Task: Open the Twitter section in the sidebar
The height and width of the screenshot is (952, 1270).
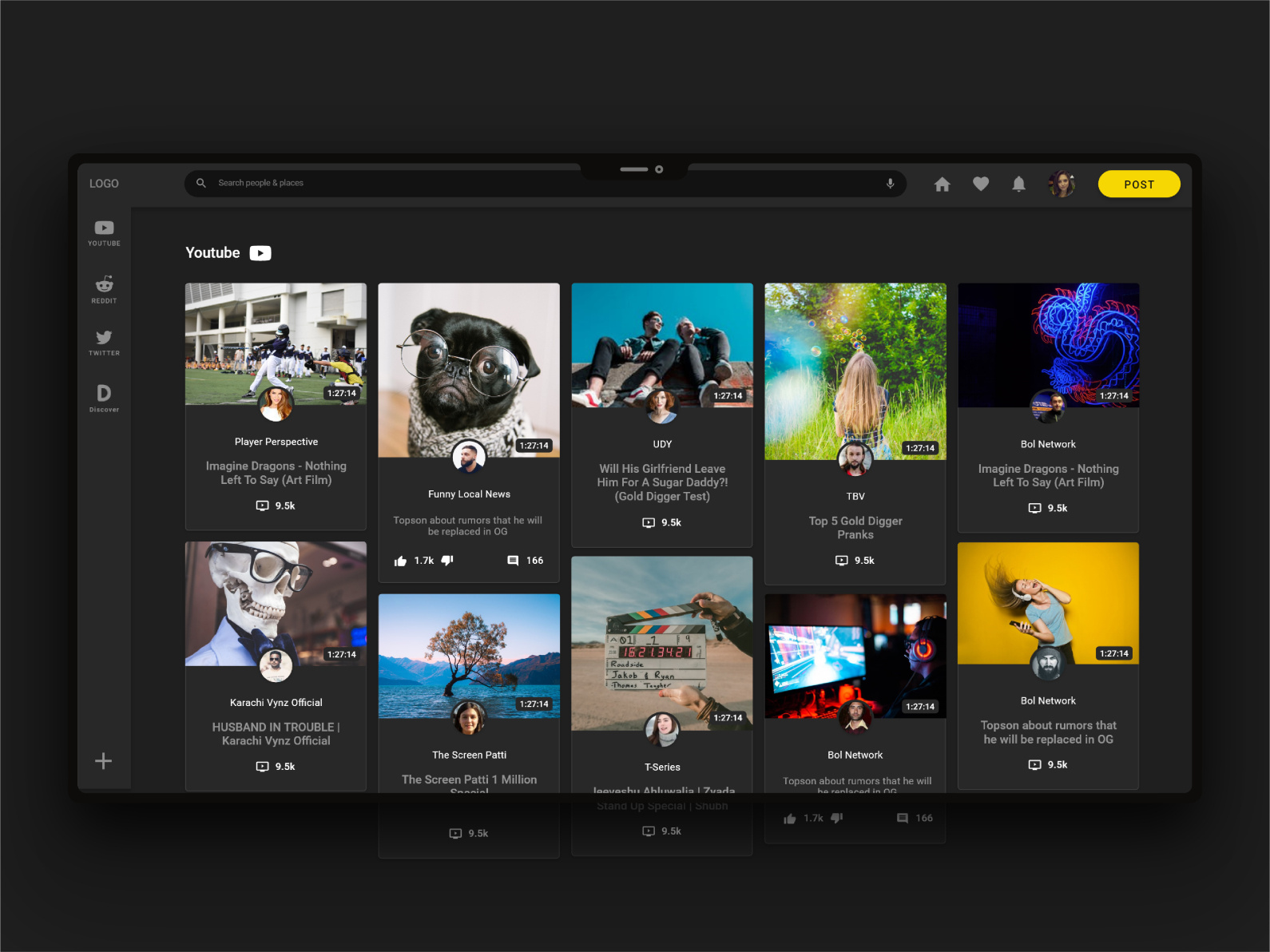Action: point(104,343)
